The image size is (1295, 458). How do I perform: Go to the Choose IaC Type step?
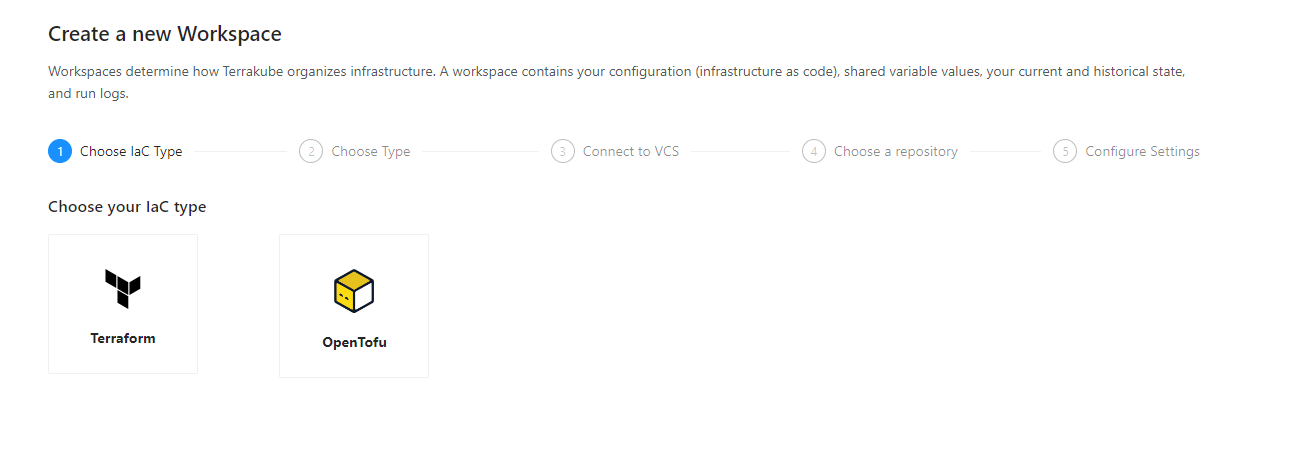[131, 152]
